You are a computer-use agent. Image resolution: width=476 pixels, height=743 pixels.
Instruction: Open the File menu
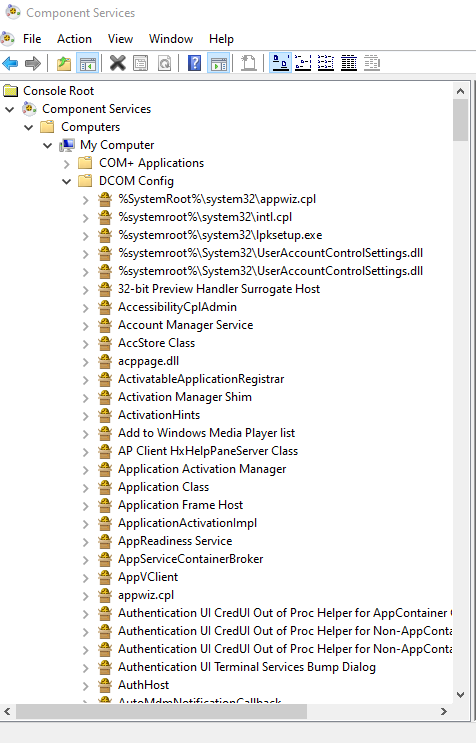pyautogui.click(x=32, y=39)
